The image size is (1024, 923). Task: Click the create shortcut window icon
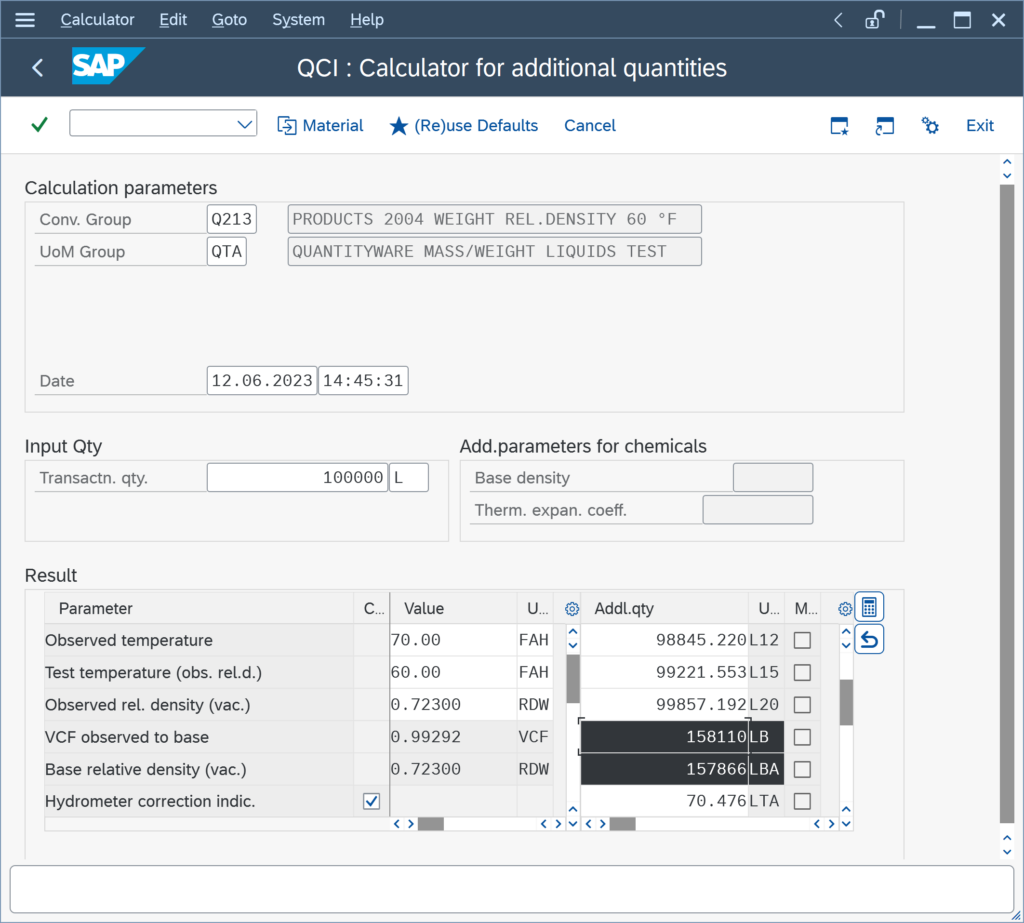(884, 125)
